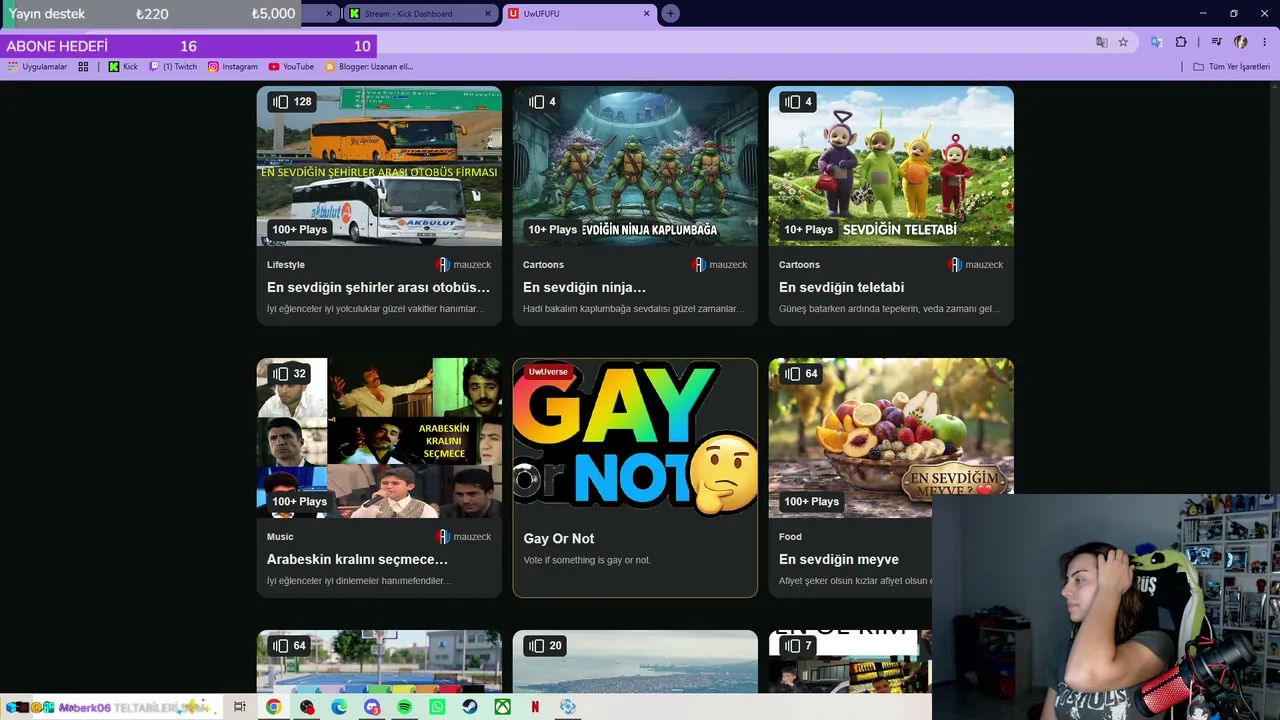1280x720 pixels.
Task: Select the UwUFUFU tab
Action: click(580, 14)
